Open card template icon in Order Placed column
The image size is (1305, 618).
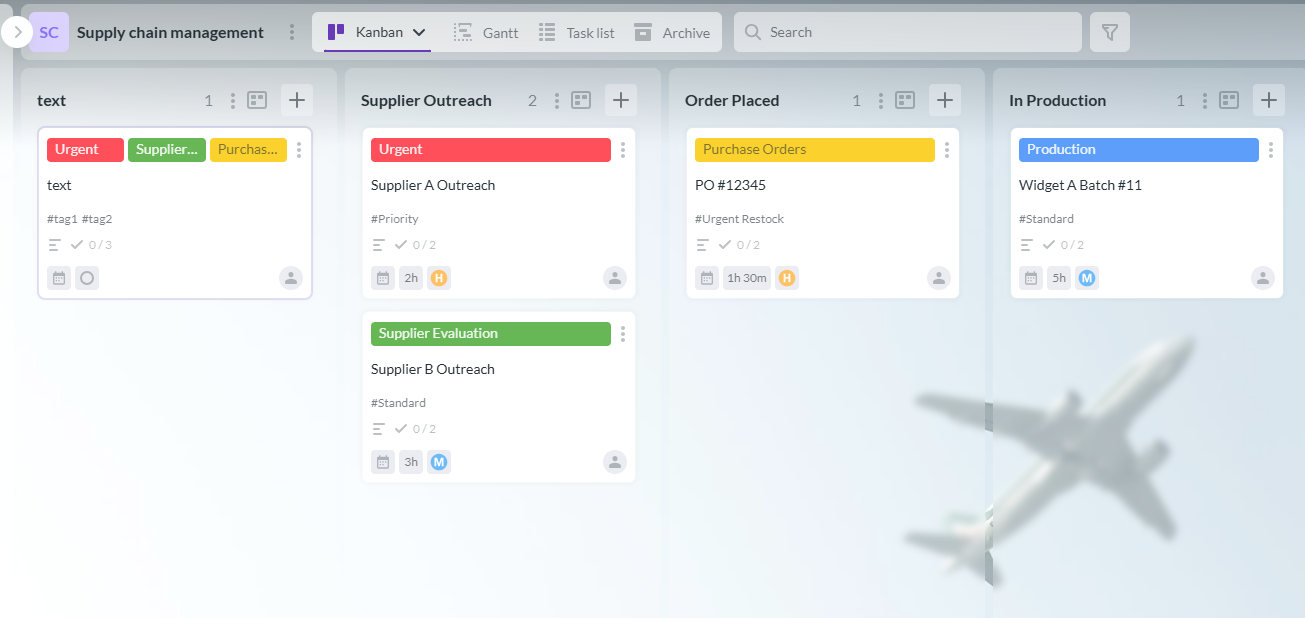click(x=905, y=100)
